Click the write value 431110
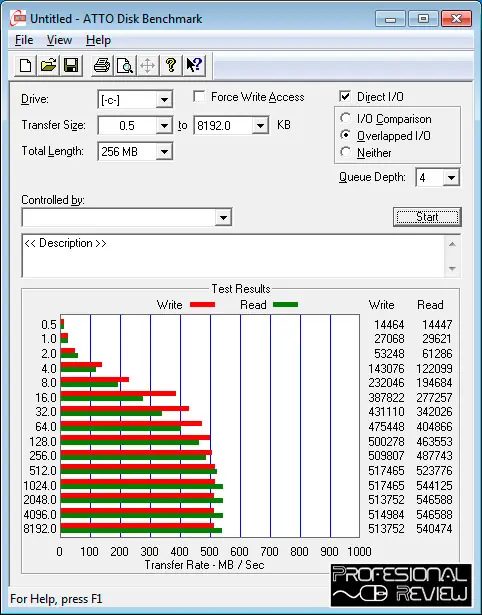Screen dimensions: 482x615 click(386, 411)
